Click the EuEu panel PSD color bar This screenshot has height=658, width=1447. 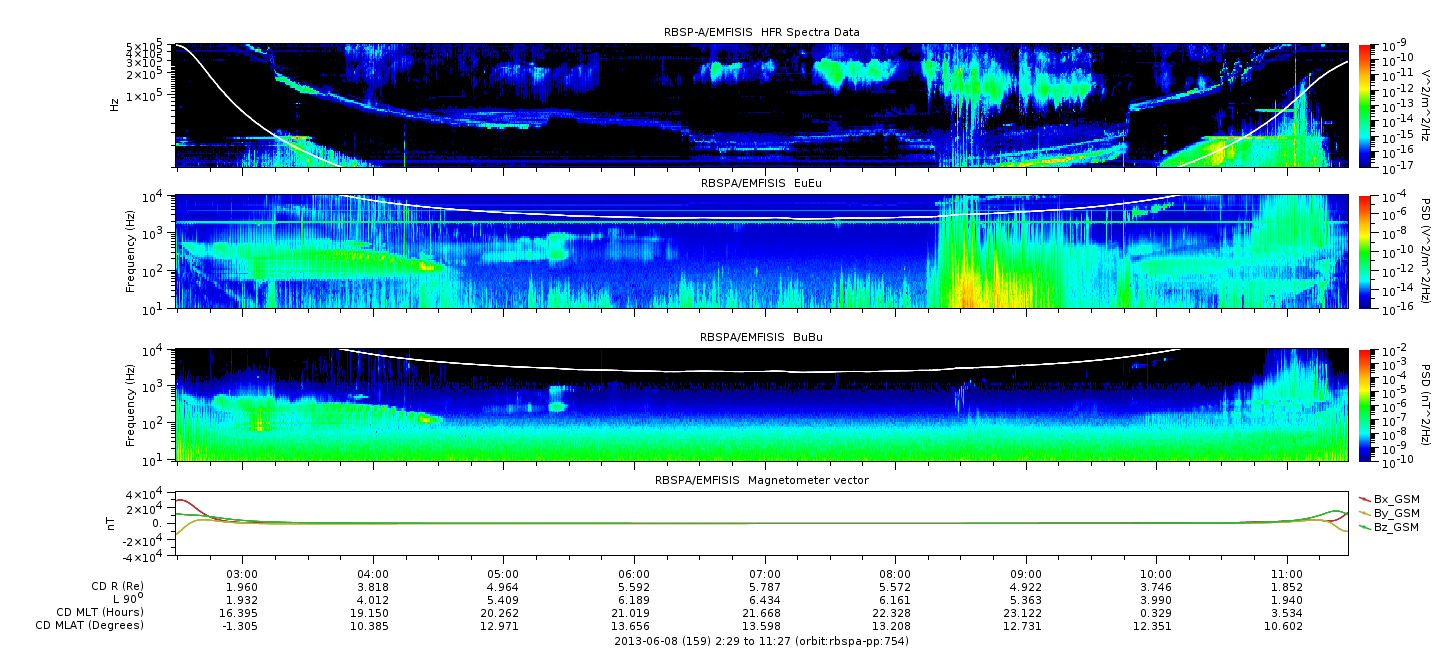pyautogui.click(x=1363, y=251)
